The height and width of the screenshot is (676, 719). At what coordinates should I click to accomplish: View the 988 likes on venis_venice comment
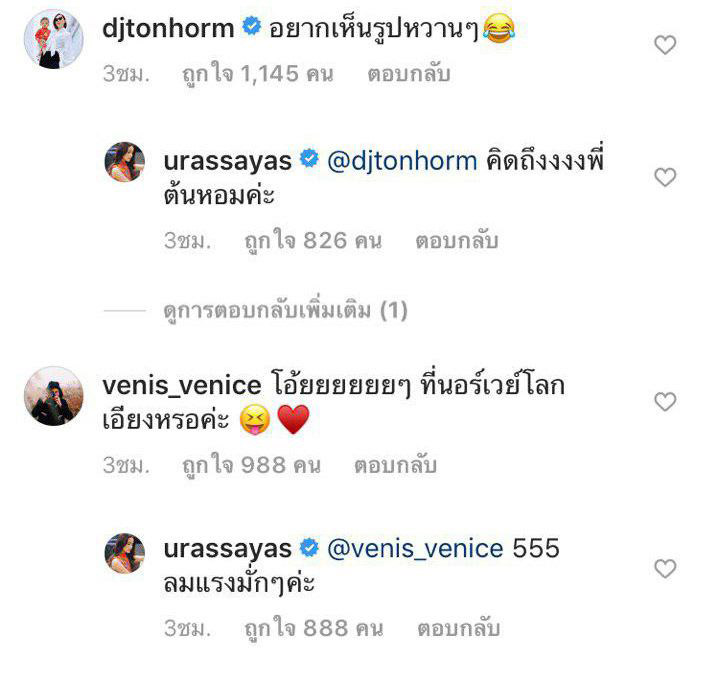tap(251, 465)
